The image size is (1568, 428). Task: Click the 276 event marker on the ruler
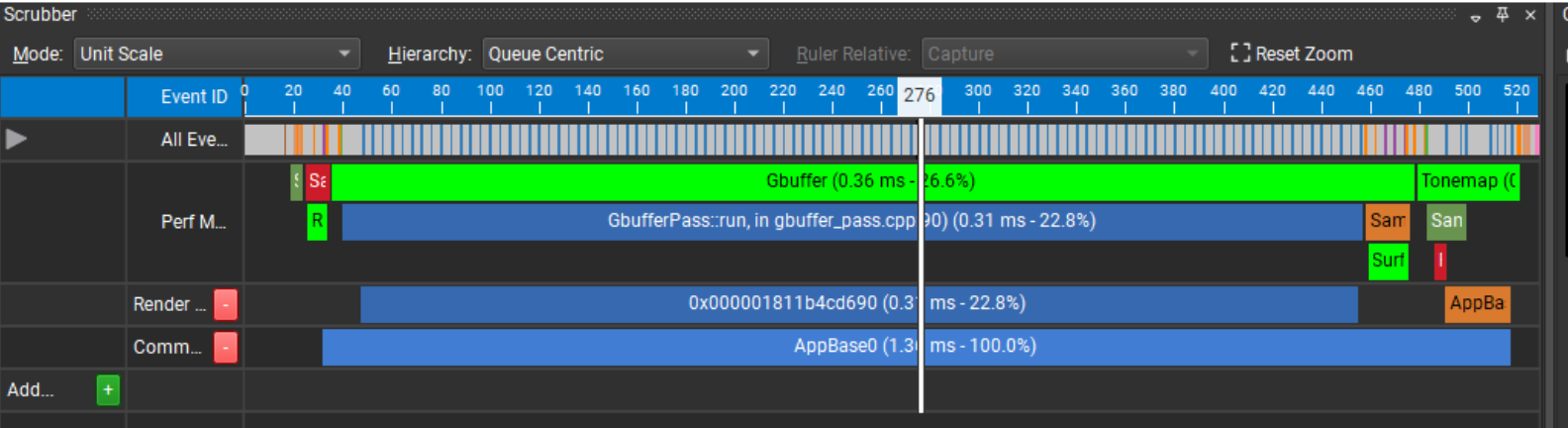(919, 96)
